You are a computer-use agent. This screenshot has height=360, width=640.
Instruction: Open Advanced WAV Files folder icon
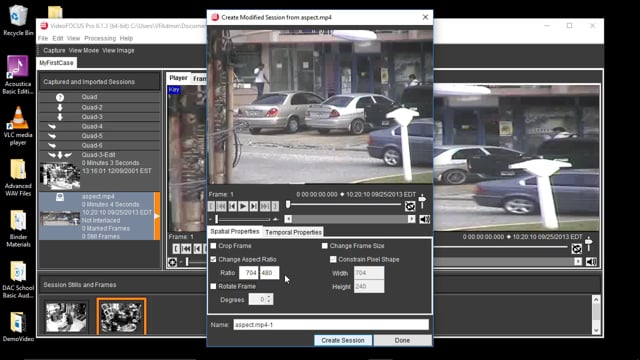[x=18, y=177]
